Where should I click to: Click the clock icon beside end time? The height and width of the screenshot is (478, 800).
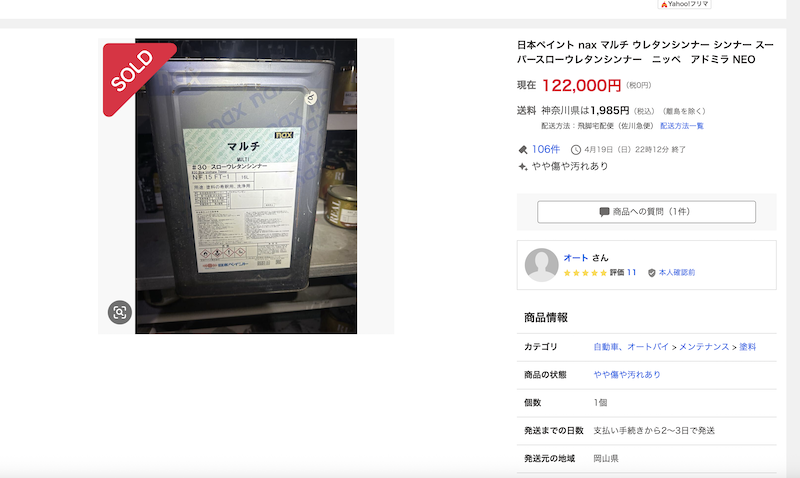click(x=576, y=149)
